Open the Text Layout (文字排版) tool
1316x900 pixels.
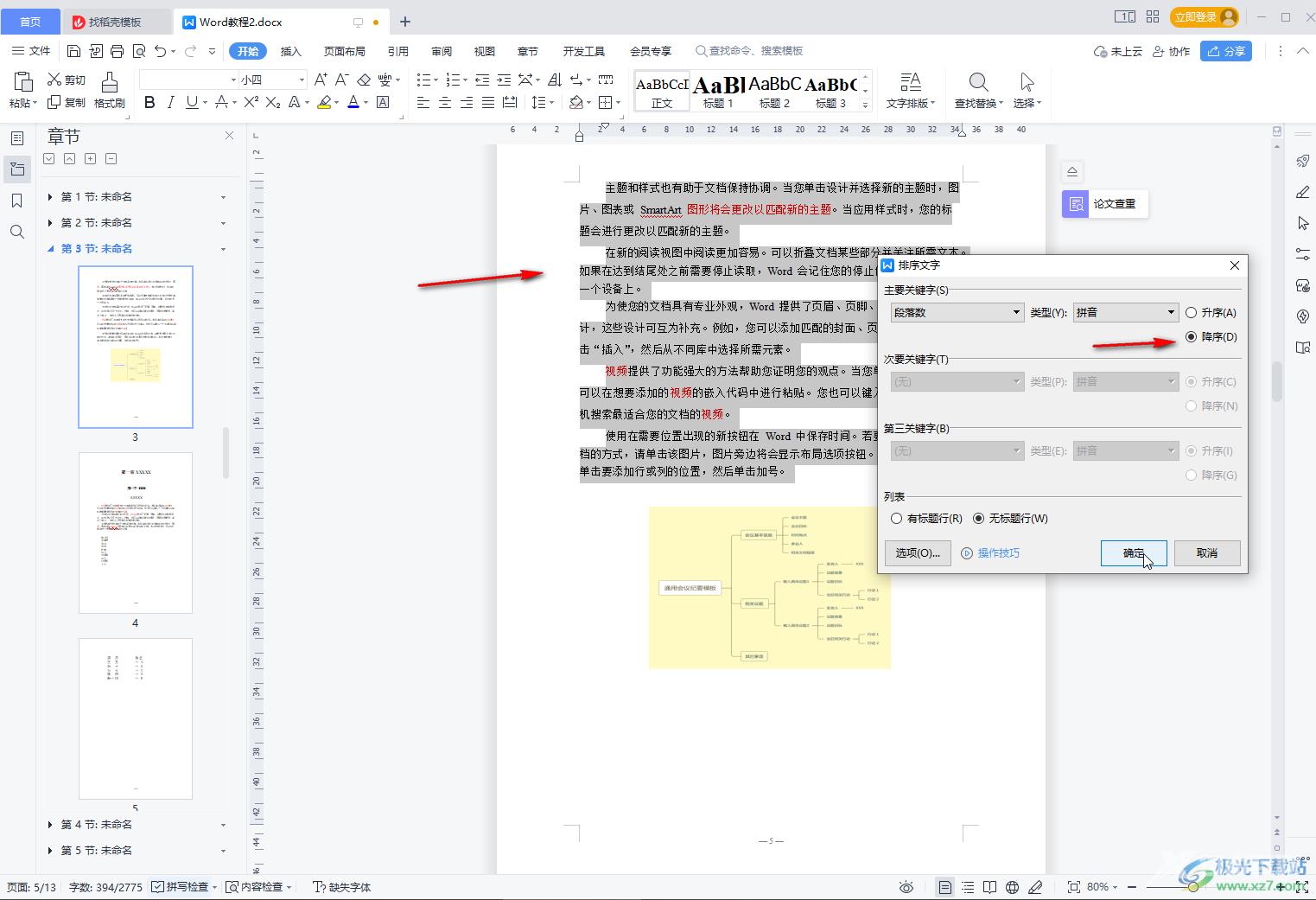tap(911, 90)
